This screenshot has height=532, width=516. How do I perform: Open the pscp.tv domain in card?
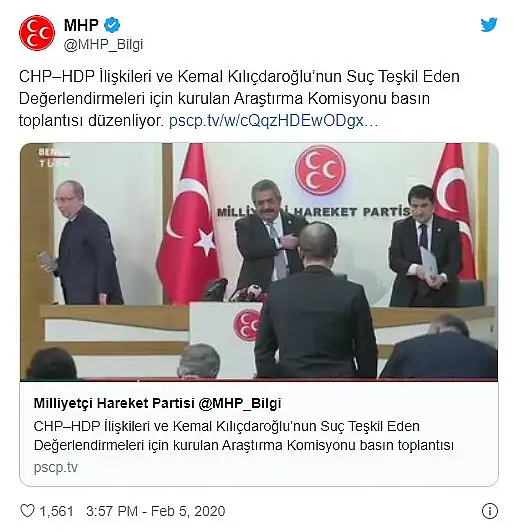point(56,468)
